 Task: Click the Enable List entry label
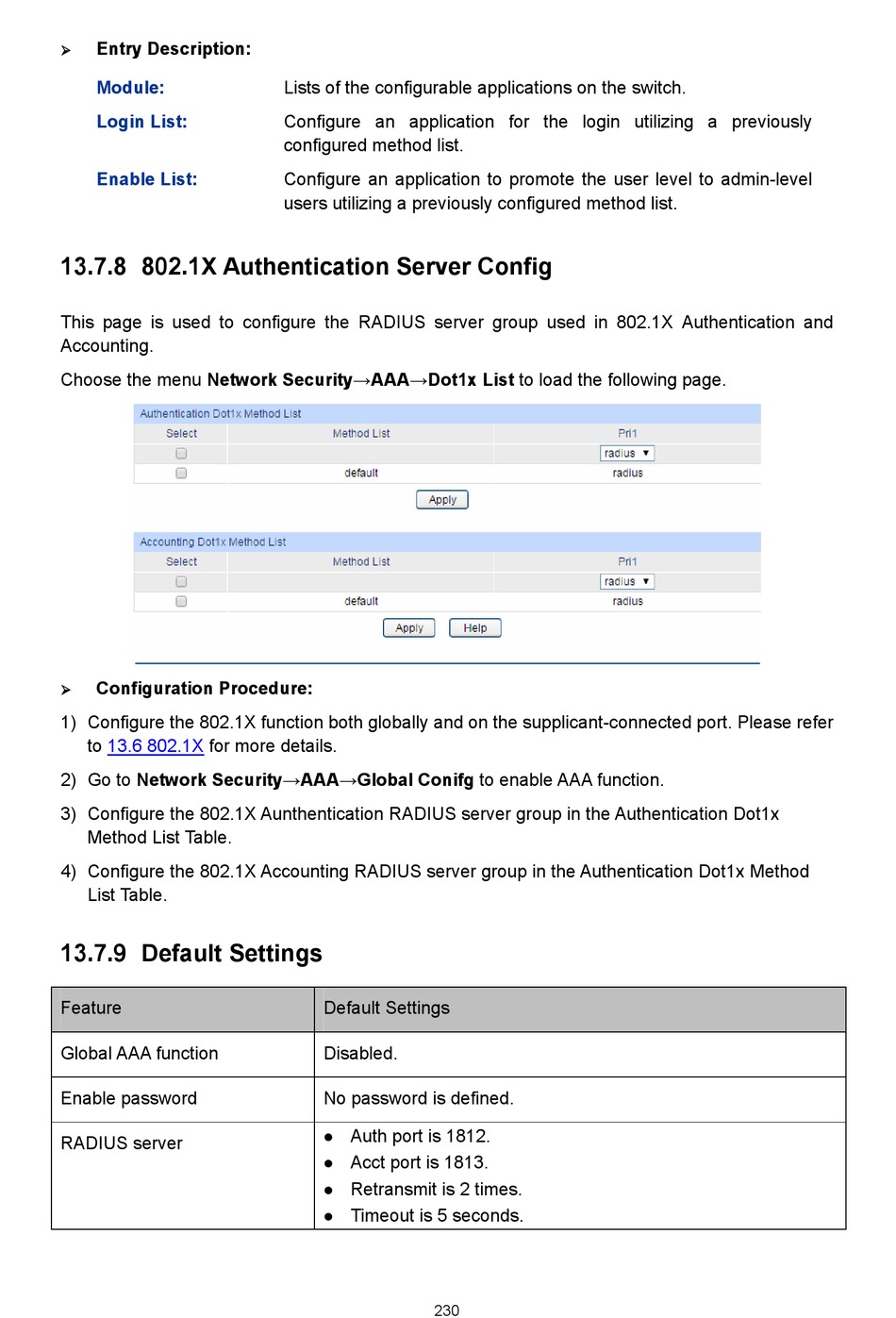point(147,179)
